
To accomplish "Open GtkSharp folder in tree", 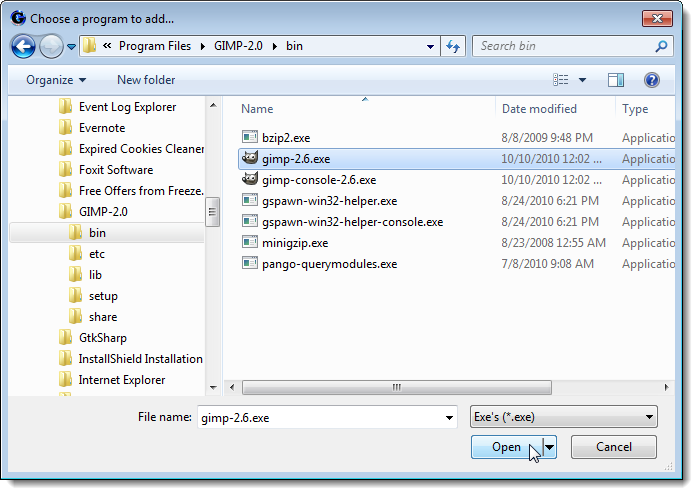I will pos(102,338).
